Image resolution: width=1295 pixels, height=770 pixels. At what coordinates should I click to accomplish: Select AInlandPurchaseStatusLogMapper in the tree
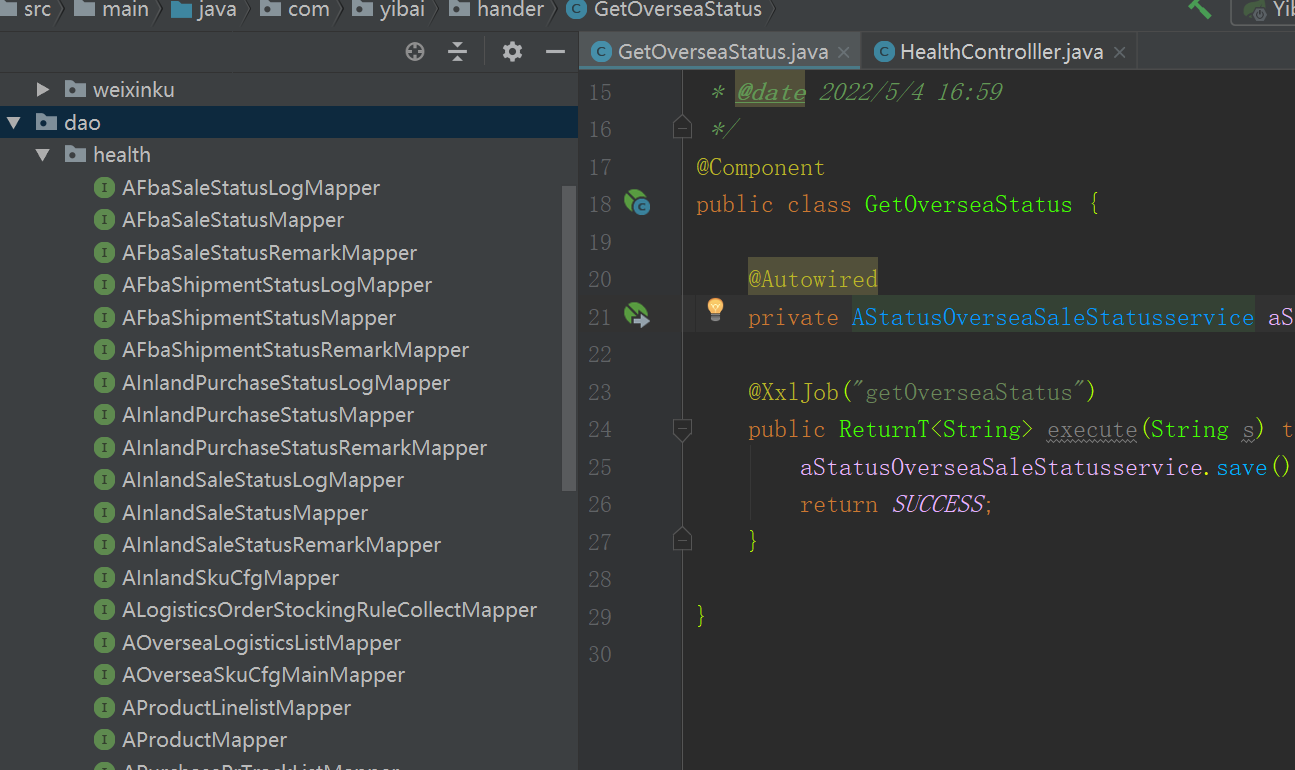tap(286, 382)
